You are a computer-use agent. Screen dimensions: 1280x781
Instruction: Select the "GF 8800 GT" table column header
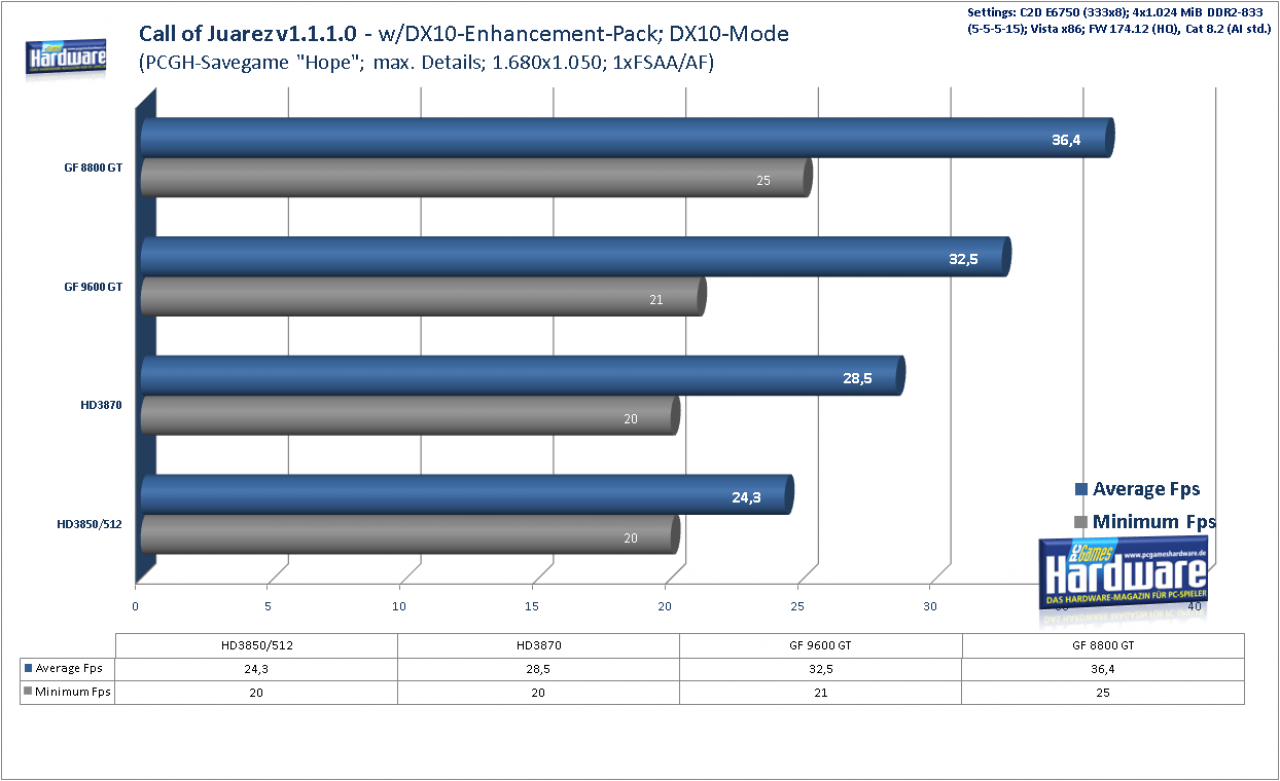pyautogui.click(x=1103, y=645)
